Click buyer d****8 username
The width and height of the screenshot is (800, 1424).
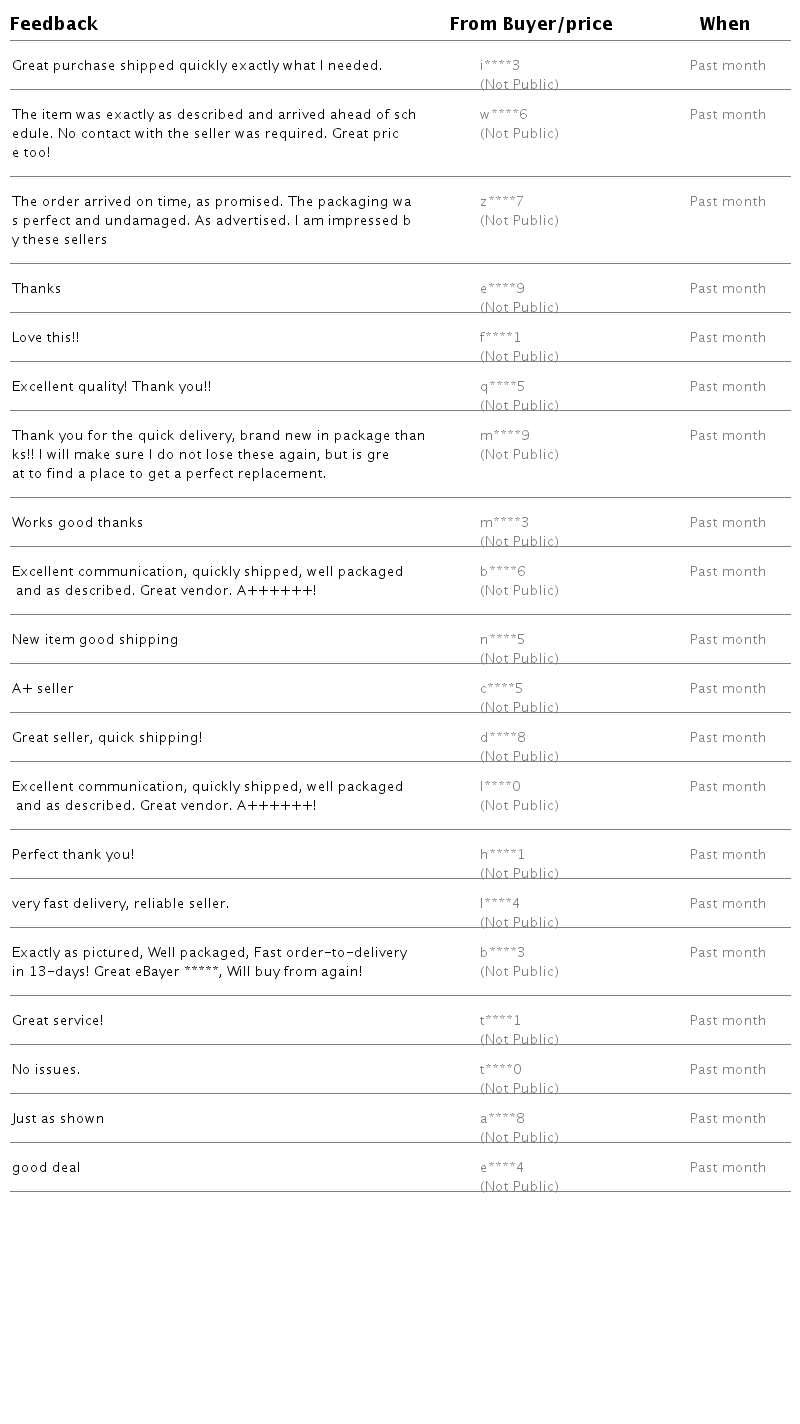point(503,738)
